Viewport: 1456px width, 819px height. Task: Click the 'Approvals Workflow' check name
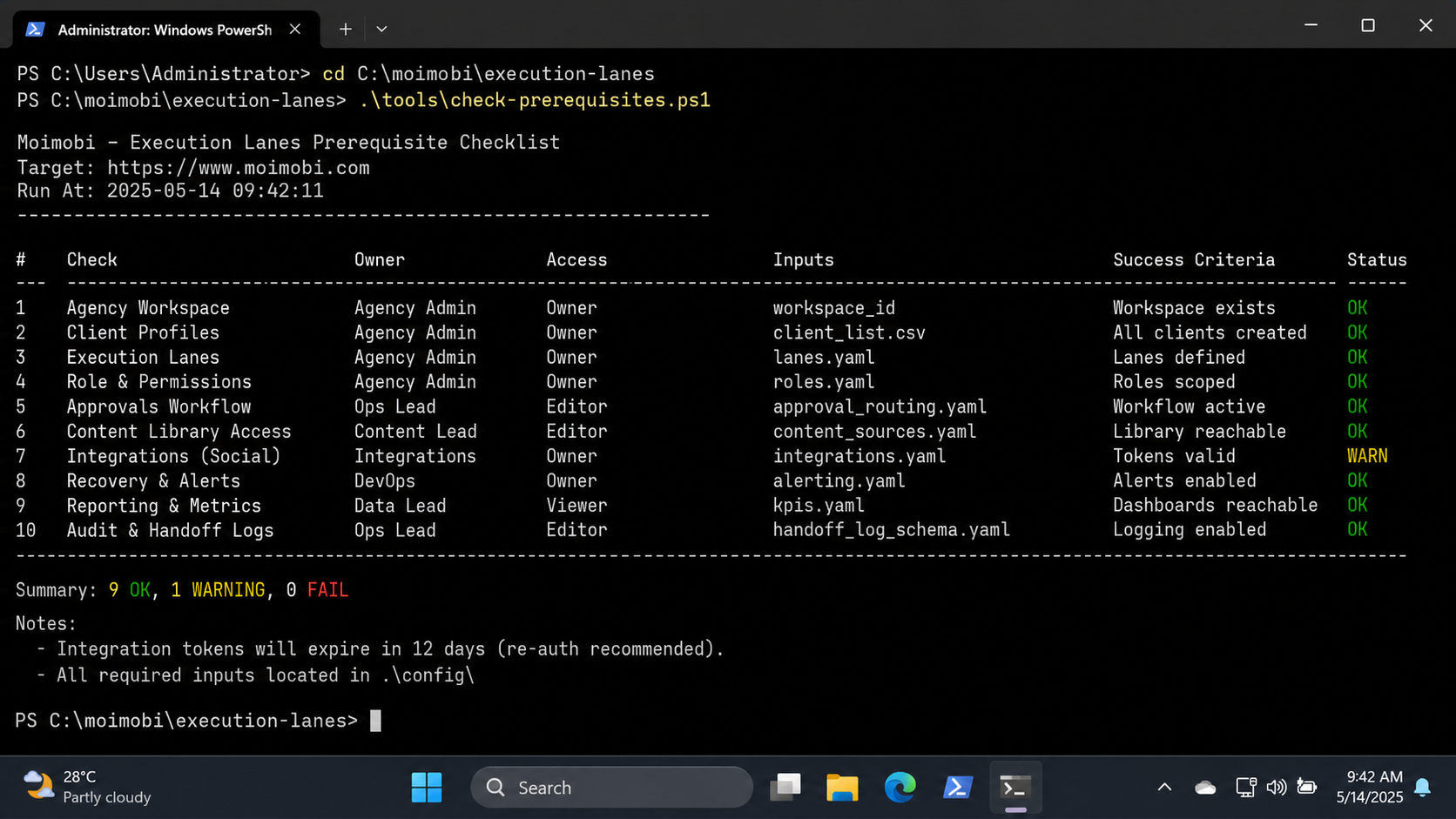(x=158, y=406)
